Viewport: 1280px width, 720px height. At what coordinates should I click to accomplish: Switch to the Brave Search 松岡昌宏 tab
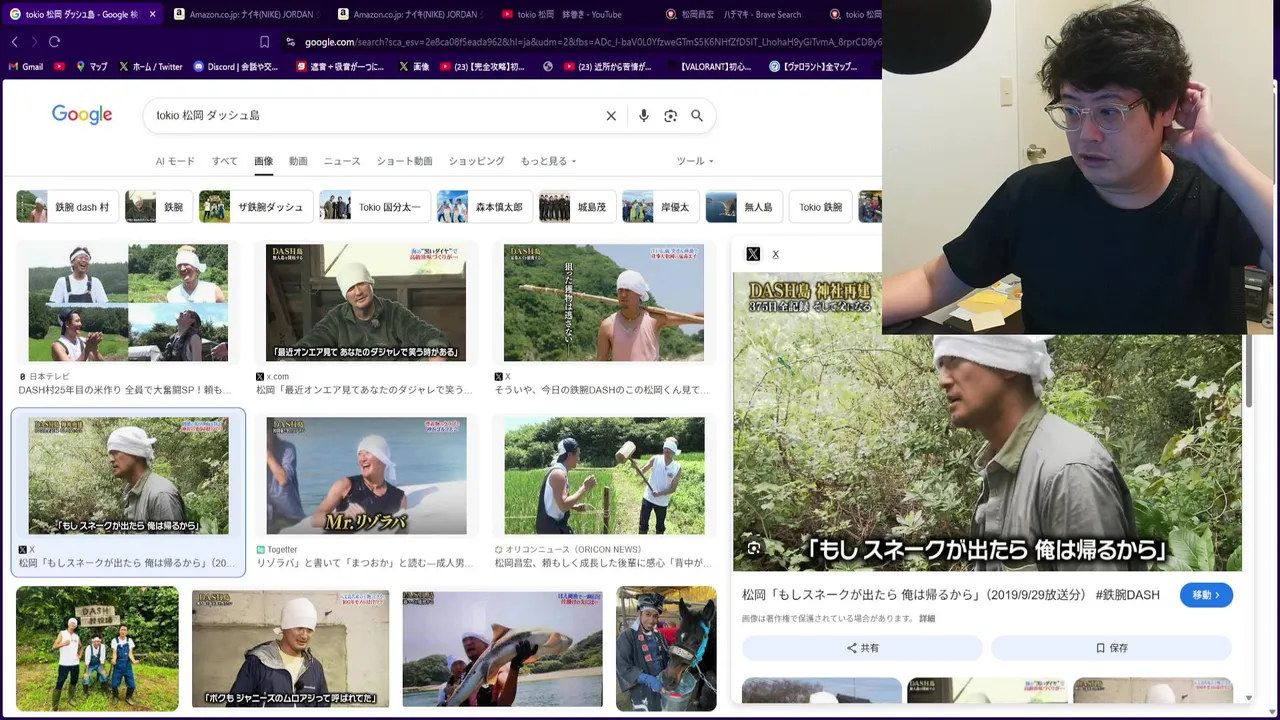pyautogui.click(x=740, y=14)
